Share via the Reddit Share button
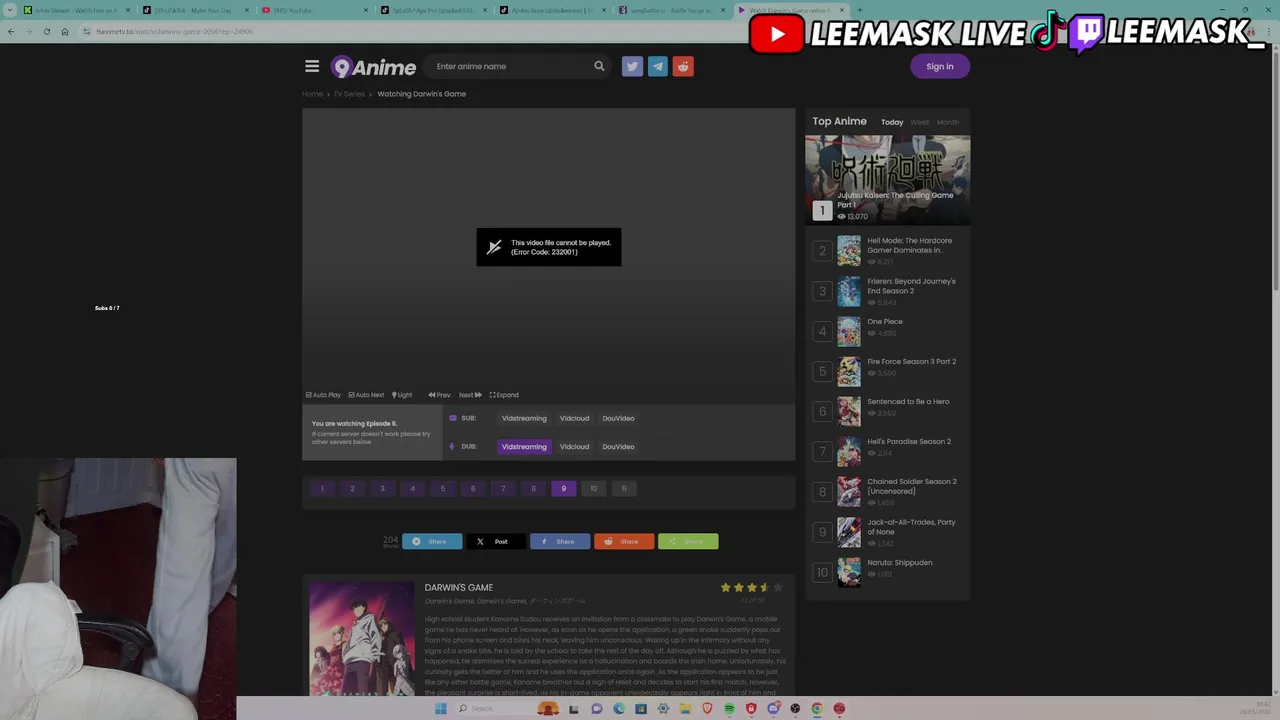 624,541
